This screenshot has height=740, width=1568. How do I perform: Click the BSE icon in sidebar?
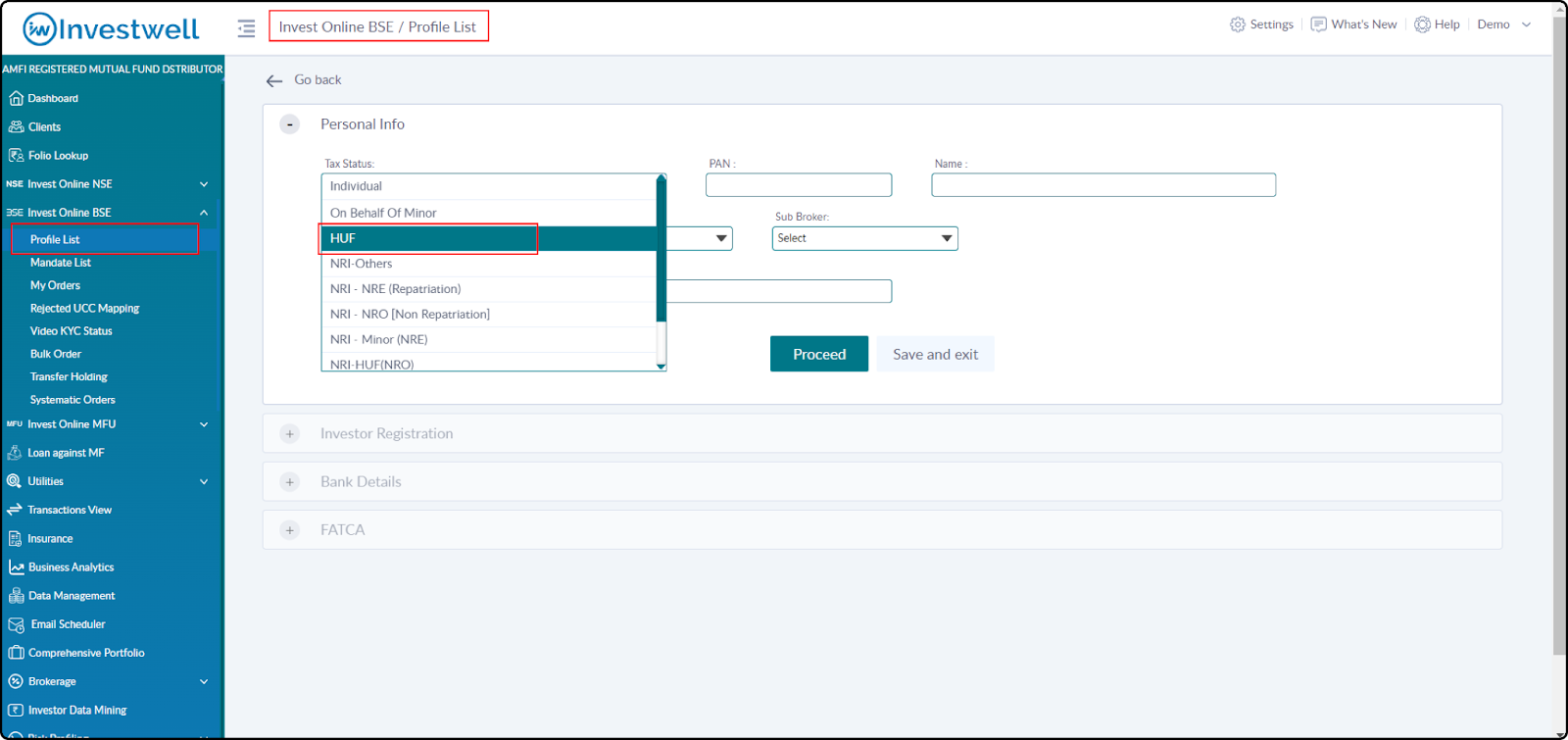pos(14,212)
